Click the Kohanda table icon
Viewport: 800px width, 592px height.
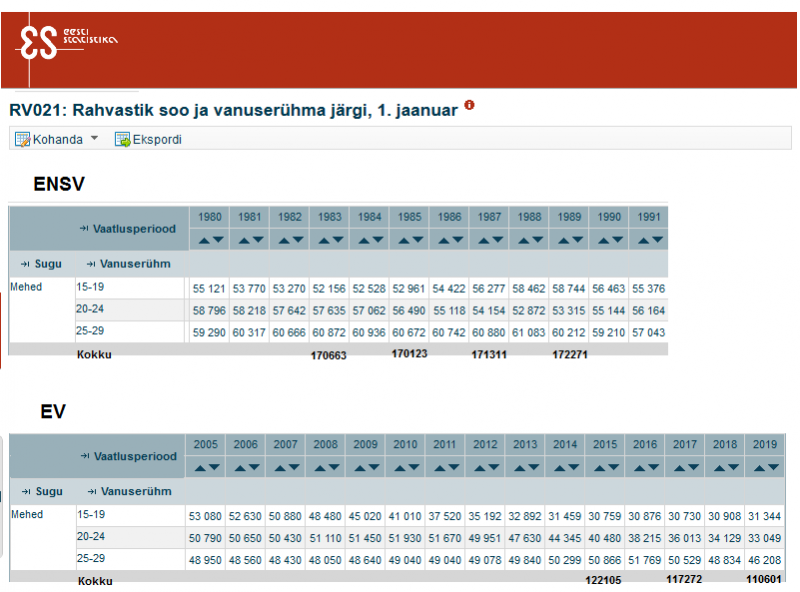tap(22, 139)
